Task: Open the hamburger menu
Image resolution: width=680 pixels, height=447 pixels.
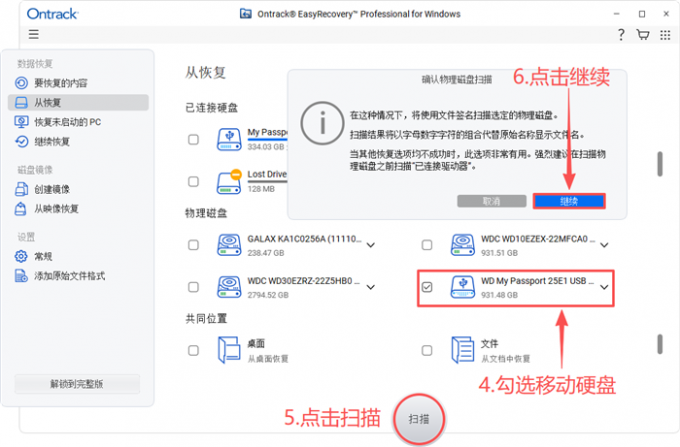Action: tap(33, 34)
